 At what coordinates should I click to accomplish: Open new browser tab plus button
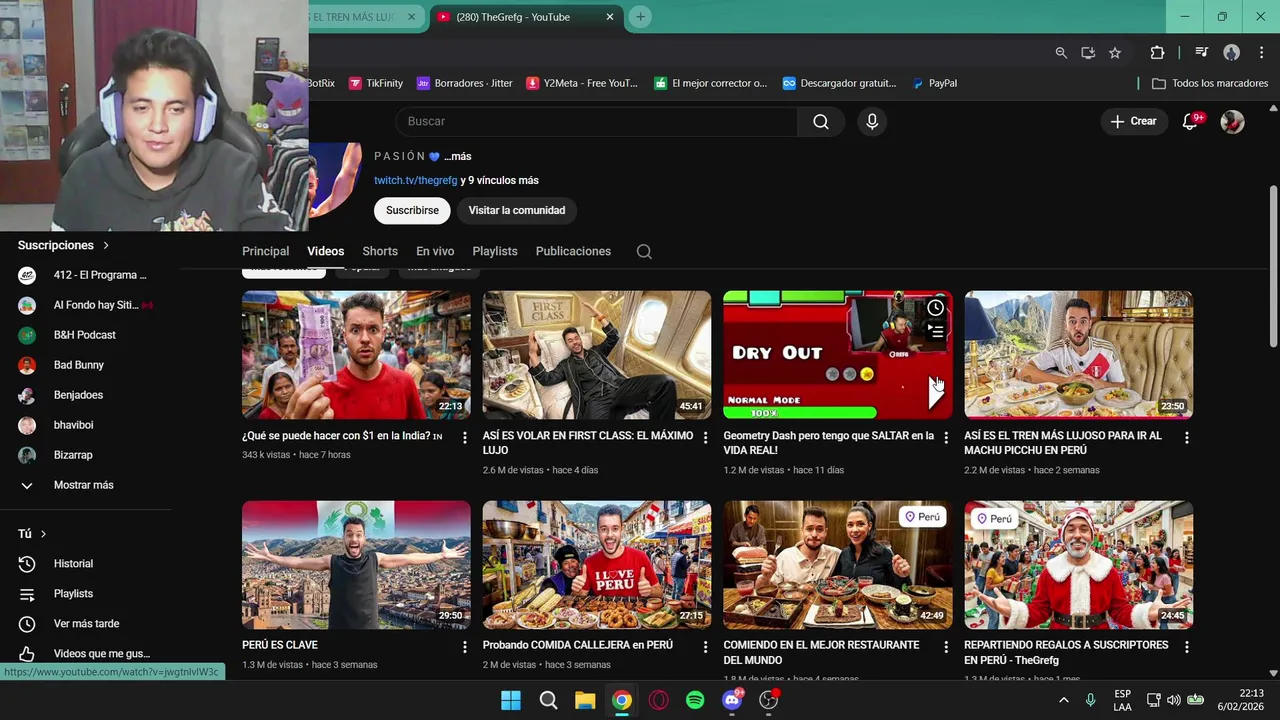640,17
